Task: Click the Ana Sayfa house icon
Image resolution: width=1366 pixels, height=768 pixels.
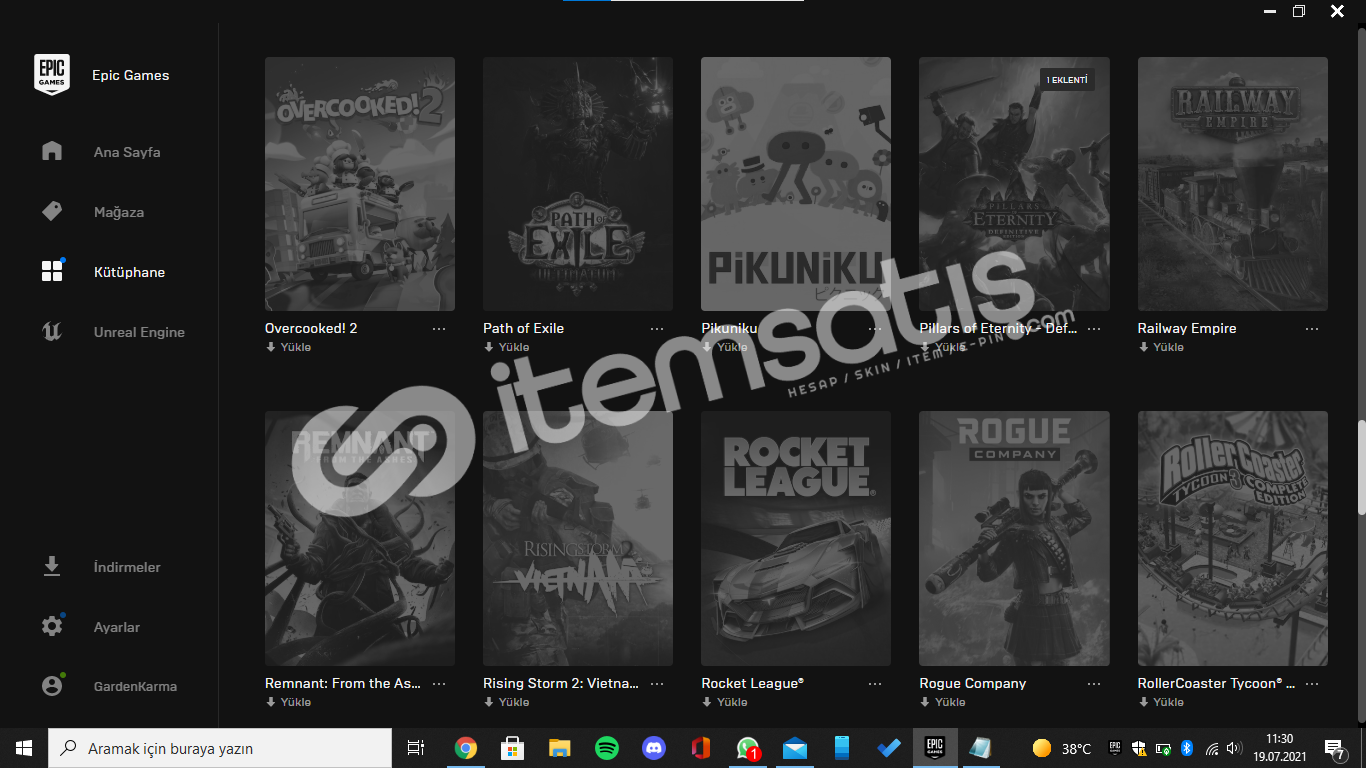Action: click(x=52, y=151)
